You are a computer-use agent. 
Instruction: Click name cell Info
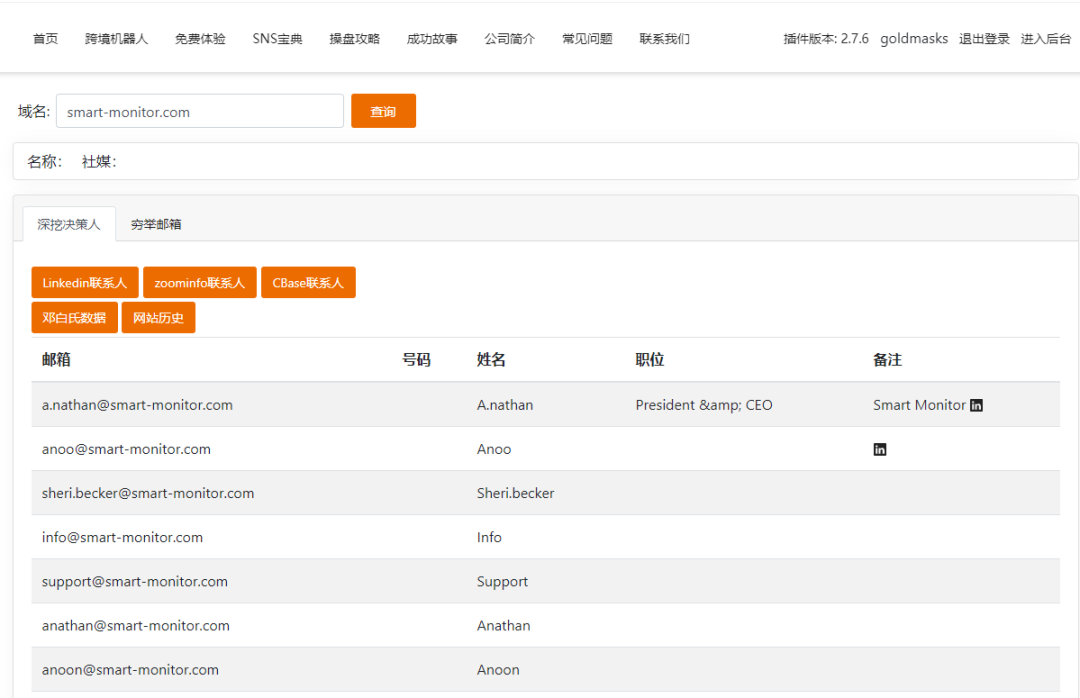point(489,537)
